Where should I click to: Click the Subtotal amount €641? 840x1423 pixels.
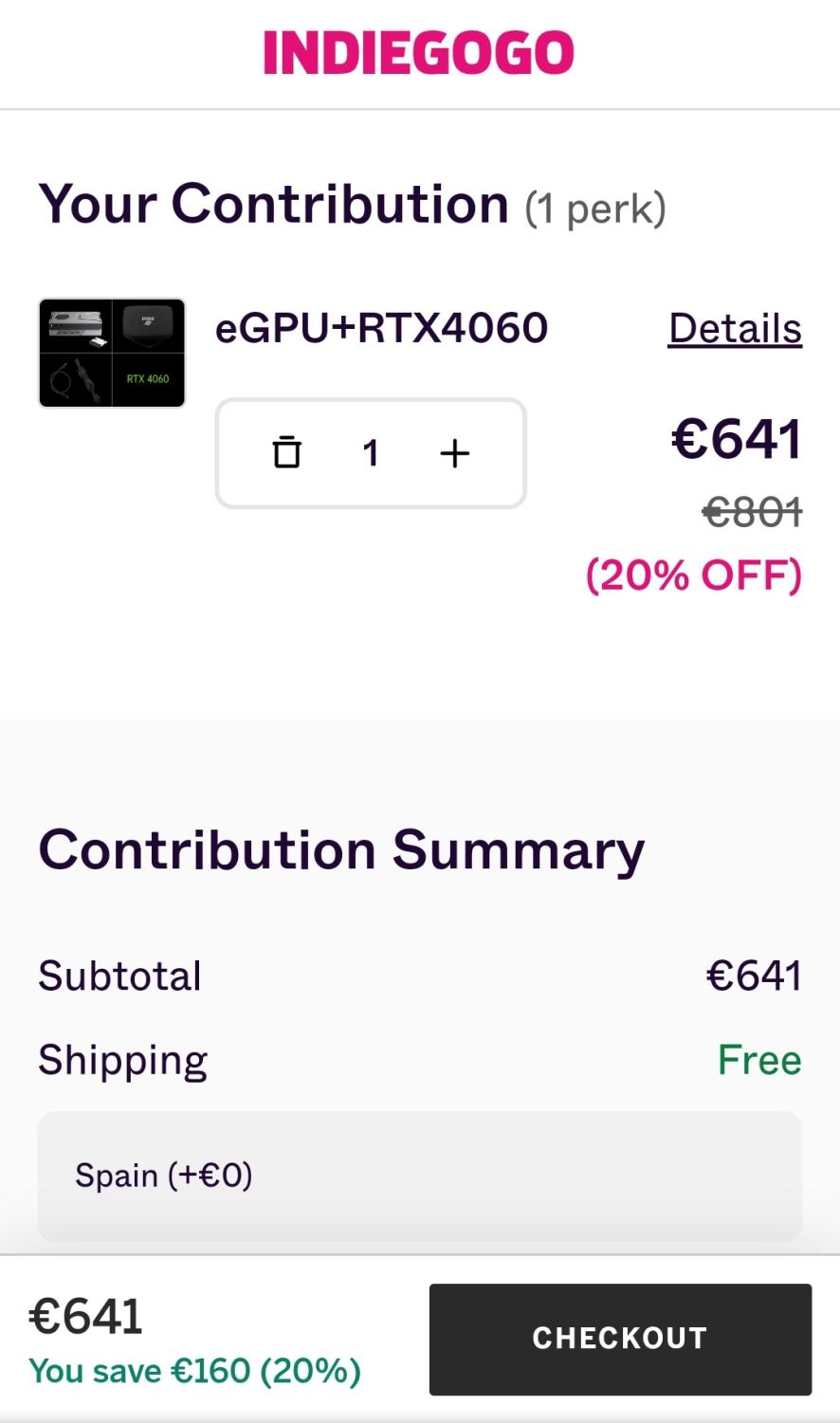[x=754, y=976]
